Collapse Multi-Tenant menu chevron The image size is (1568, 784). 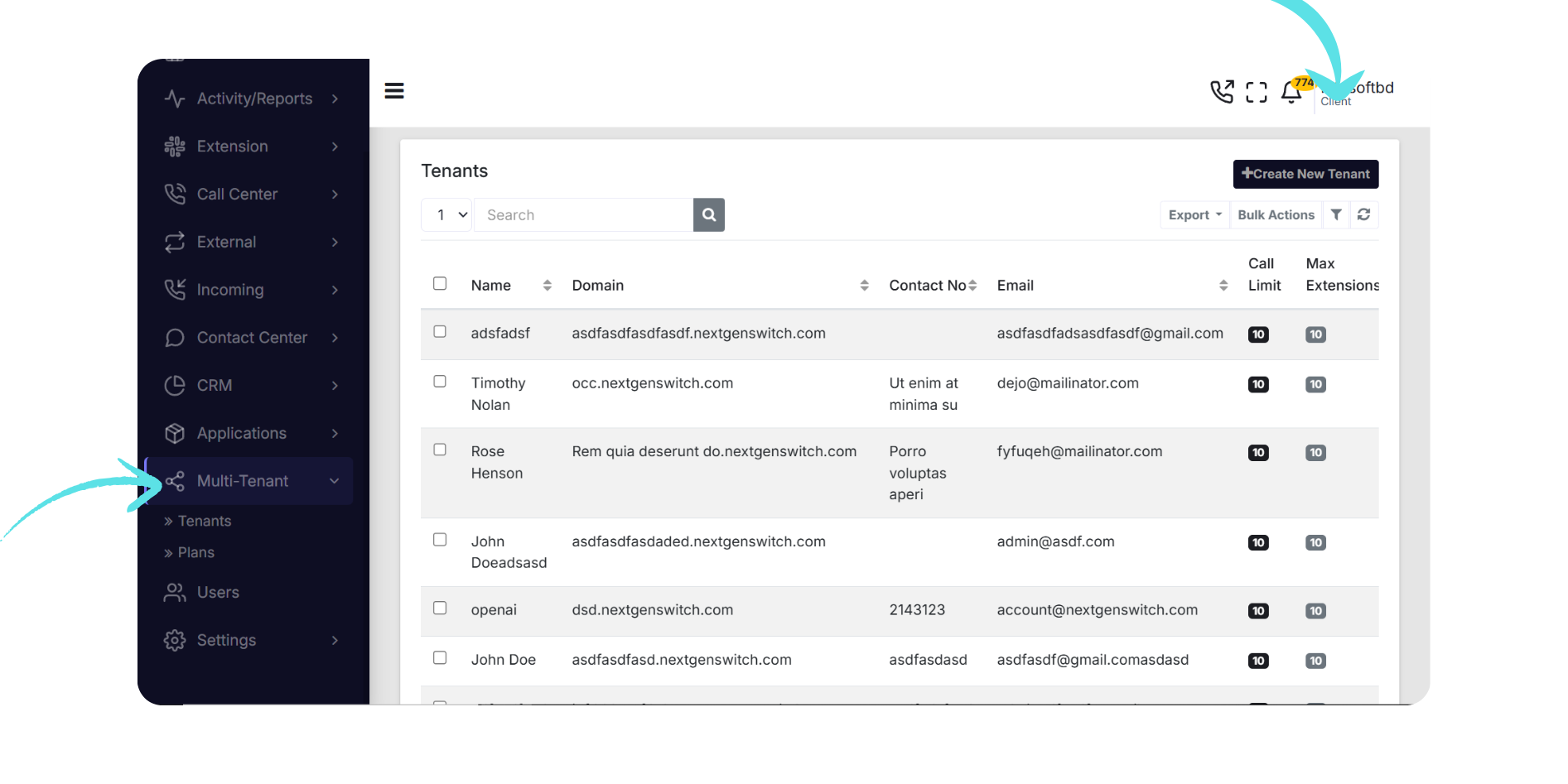pos(335,481)
